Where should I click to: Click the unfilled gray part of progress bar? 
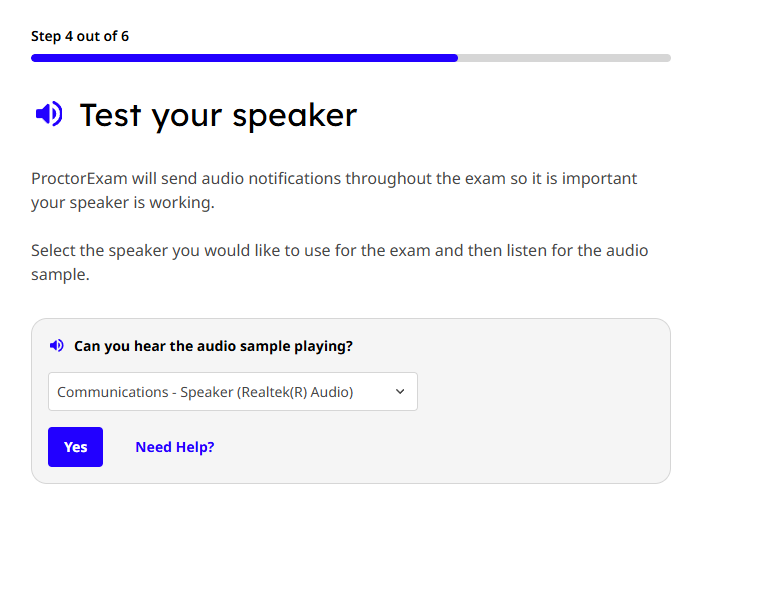[x=564, y=58]
